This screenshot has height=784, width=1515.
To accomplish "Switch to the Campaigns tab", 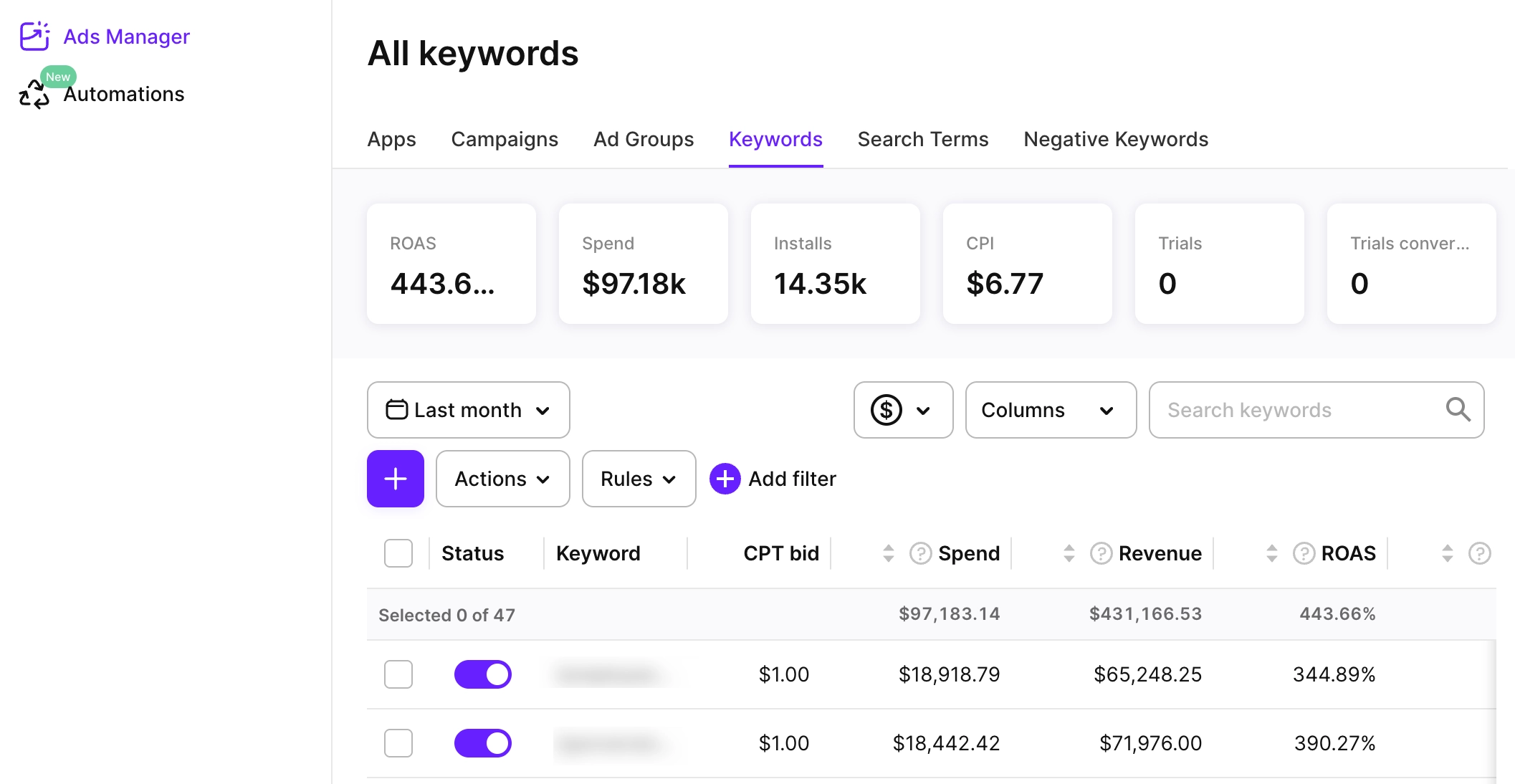I will click(x=505, y=139).
